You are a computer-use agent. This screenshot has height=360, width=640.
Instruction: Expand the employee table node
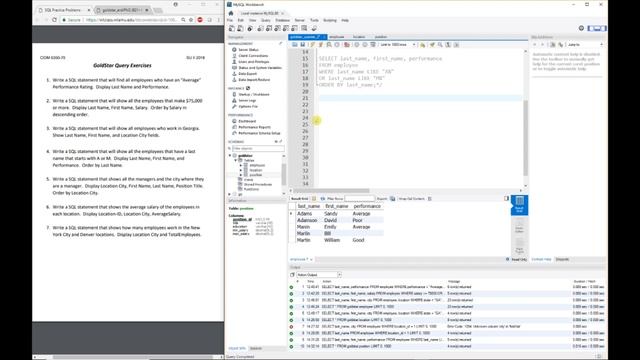(x=241, y=165)
